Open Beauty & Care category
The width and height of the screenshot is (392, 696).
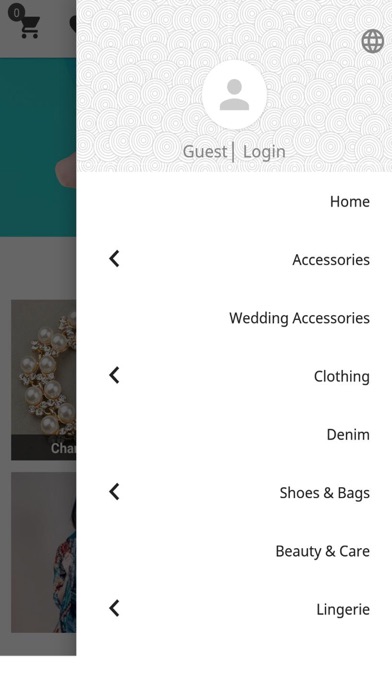coord(322,551)
